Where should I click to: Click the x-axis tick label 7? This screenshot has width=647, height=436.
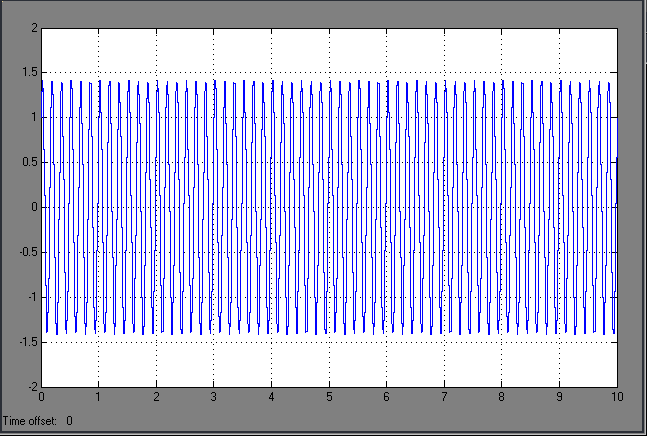(x=444, y=397)
